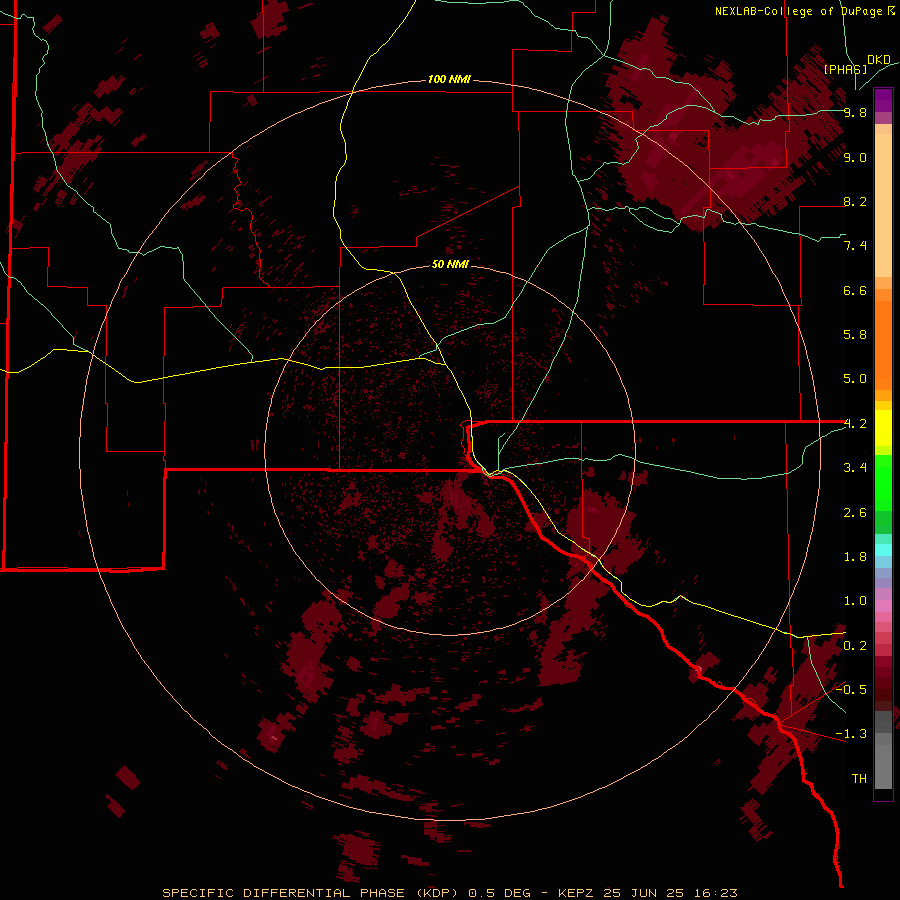Pick the dark maroon swatch beside -0.5
900x900 pixels.
[x=883, y=689]
